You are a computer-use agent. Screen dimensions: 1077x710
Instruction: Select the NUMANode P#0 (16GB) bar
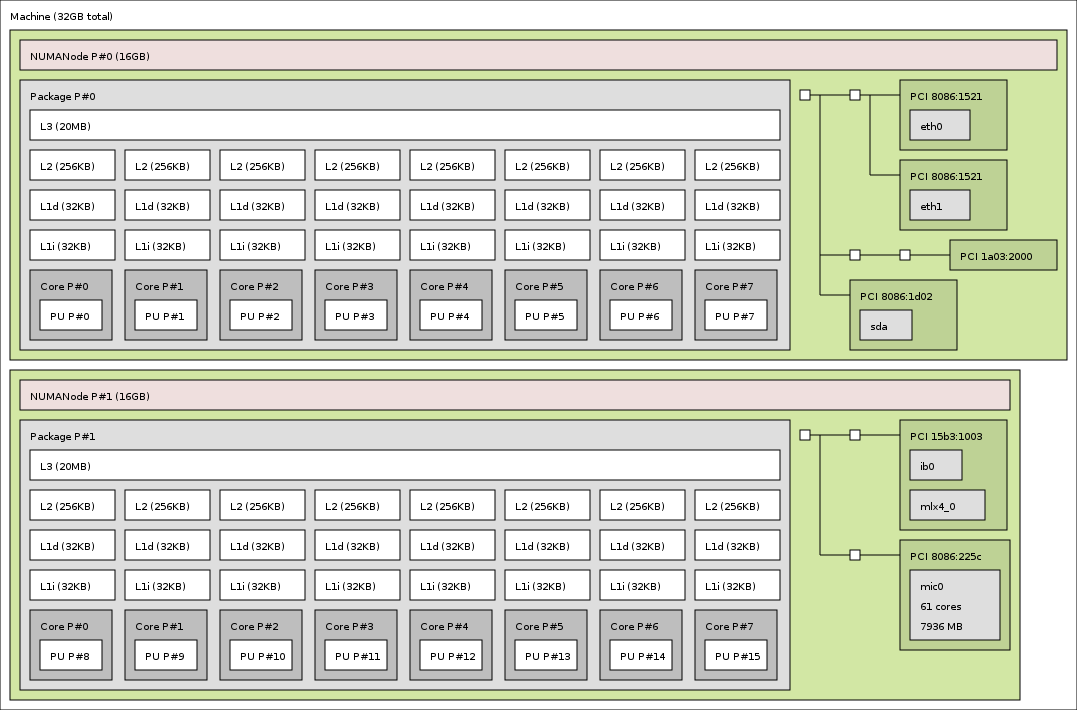pos(538,56)
